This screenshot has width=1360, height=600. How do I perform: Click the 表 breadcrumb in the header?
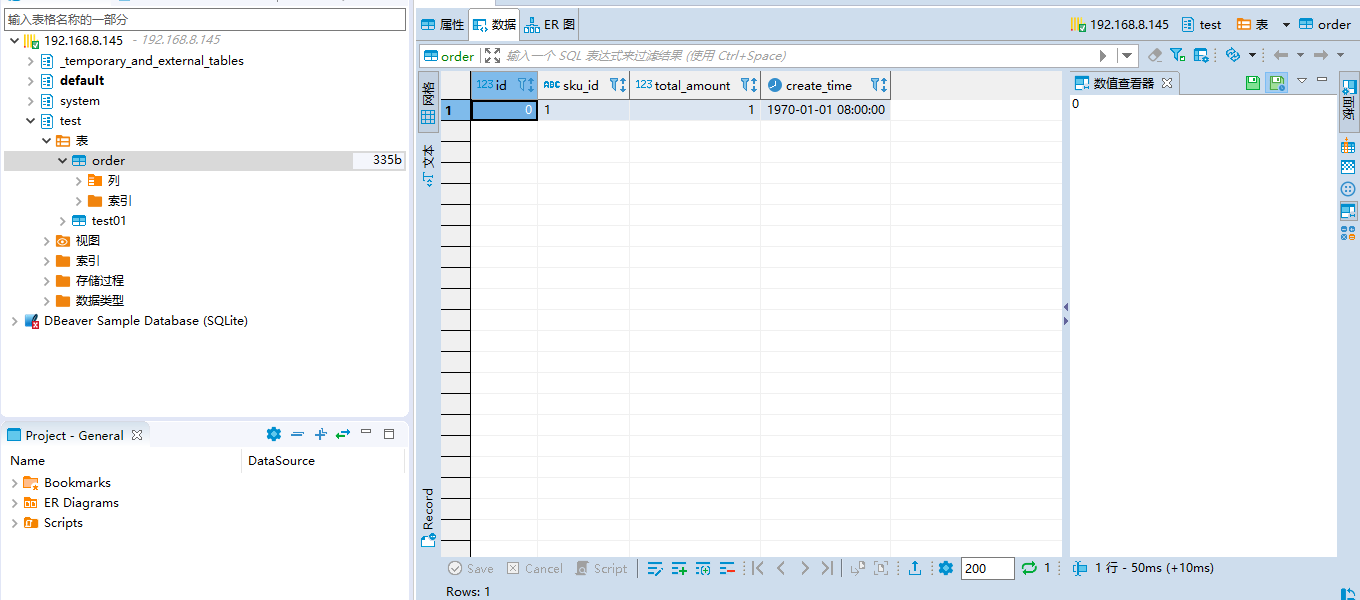1253,25
